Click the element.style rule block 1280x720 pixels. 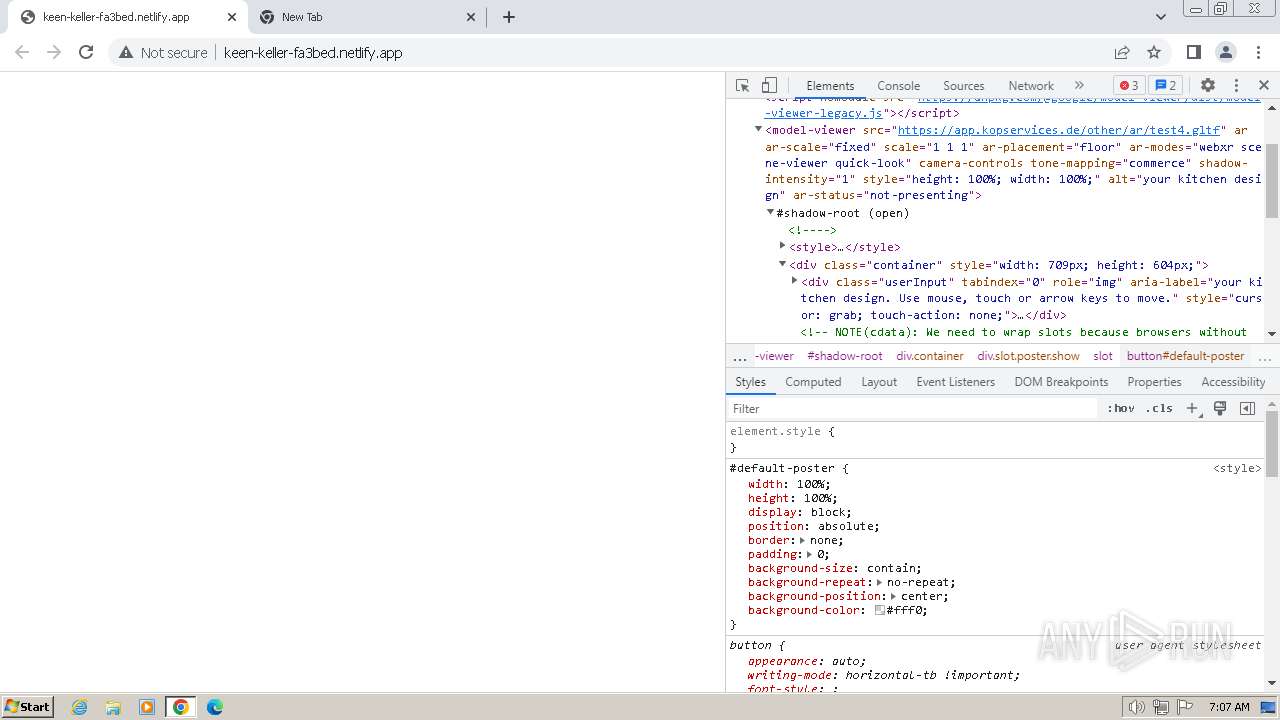(995, 439)
